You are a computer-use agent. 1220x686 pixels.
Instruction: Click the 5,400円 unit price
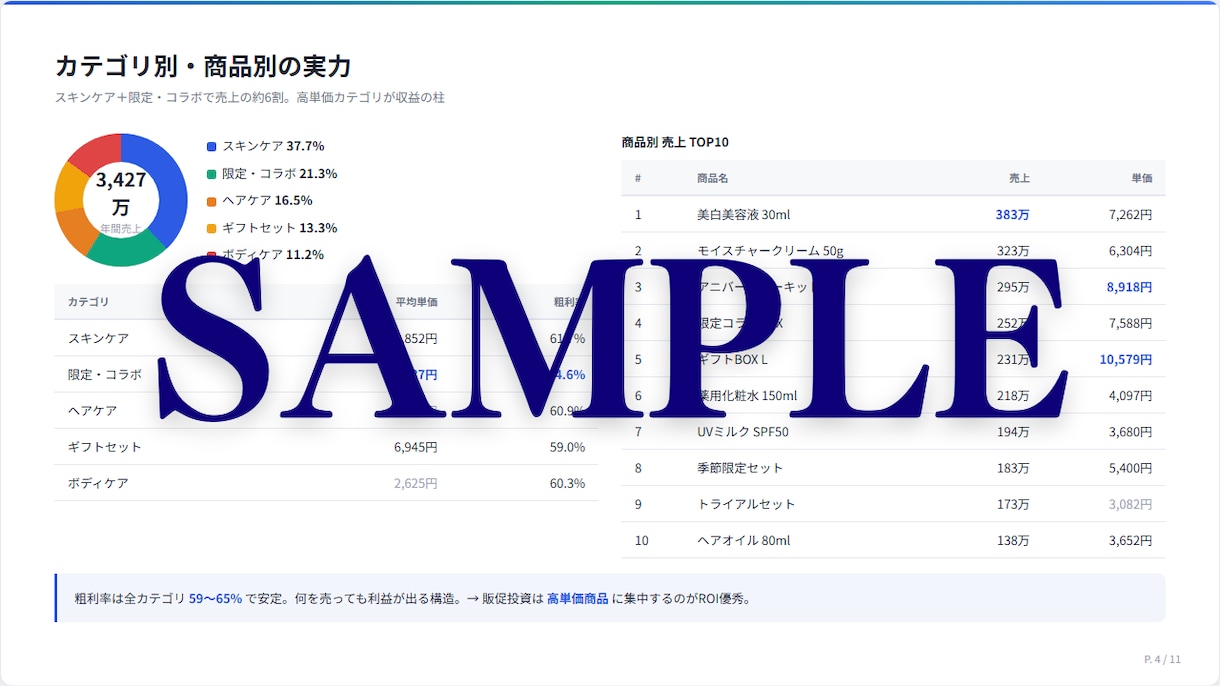point(1130,468)
